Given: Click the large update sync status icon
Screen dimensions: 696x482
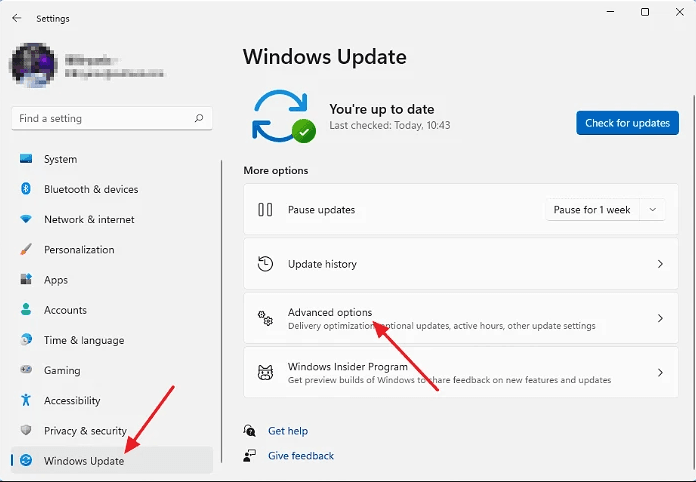Looking at the screenshot, I should click(x=284, y=116).
